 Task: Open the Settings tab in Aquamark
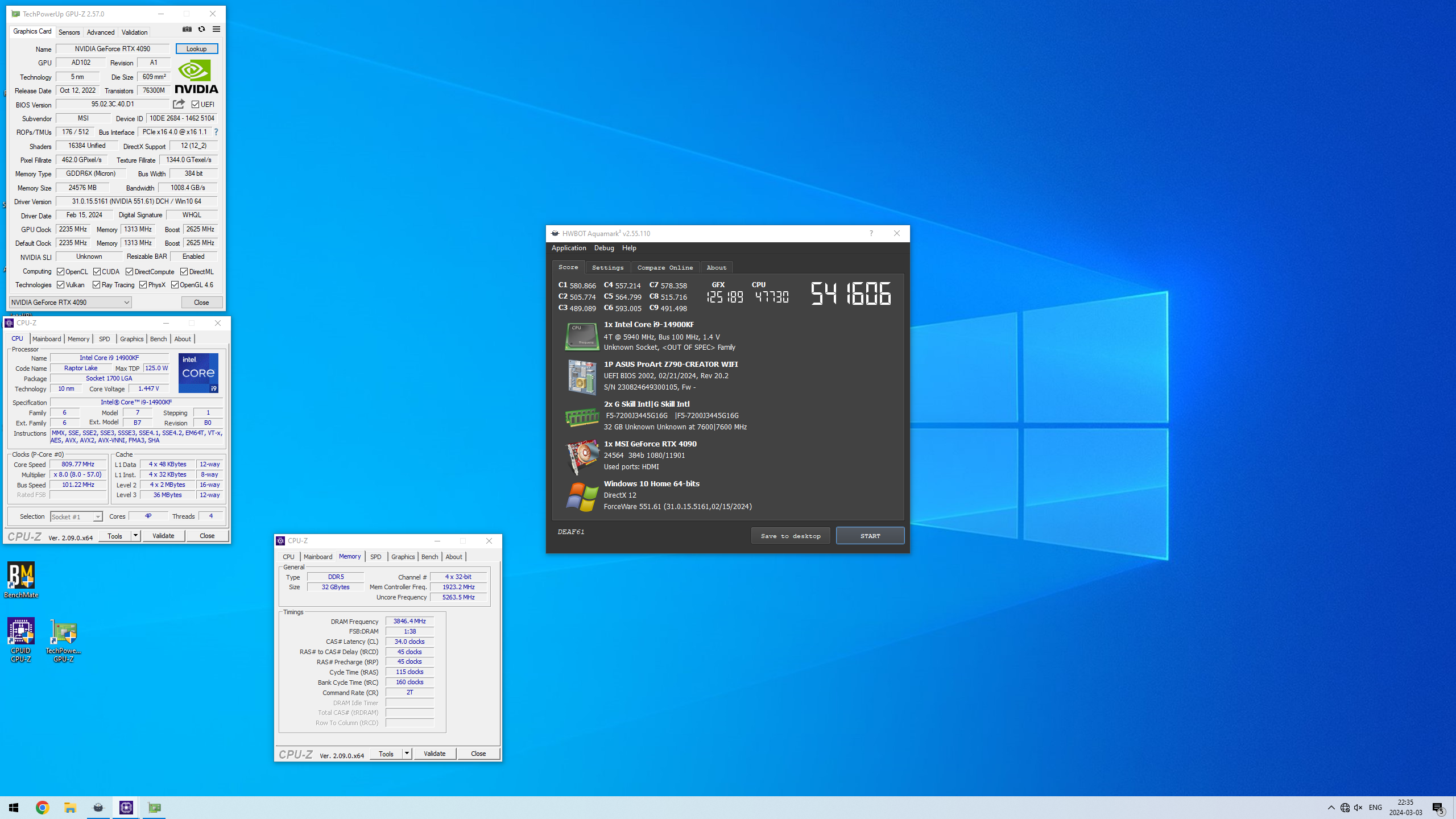point(607,267)
